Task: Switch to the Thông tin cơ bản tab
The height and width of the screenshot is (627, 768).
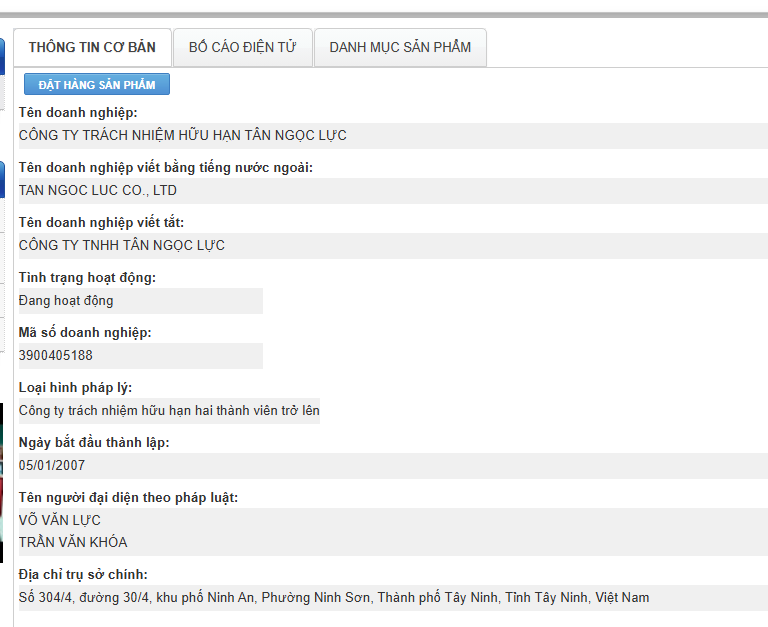Action: [x=92, y=48]
